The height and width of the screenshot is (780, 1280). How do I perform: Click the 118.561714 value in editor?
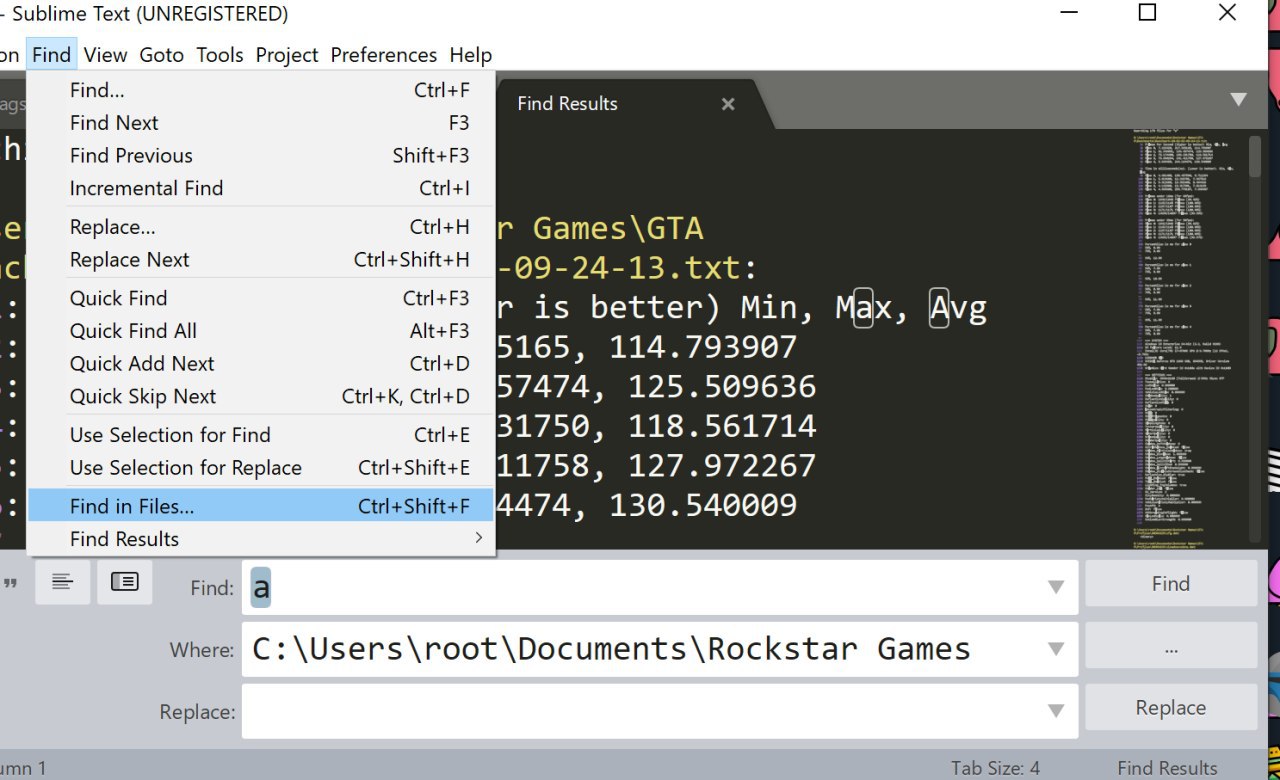tap(722, 426)
